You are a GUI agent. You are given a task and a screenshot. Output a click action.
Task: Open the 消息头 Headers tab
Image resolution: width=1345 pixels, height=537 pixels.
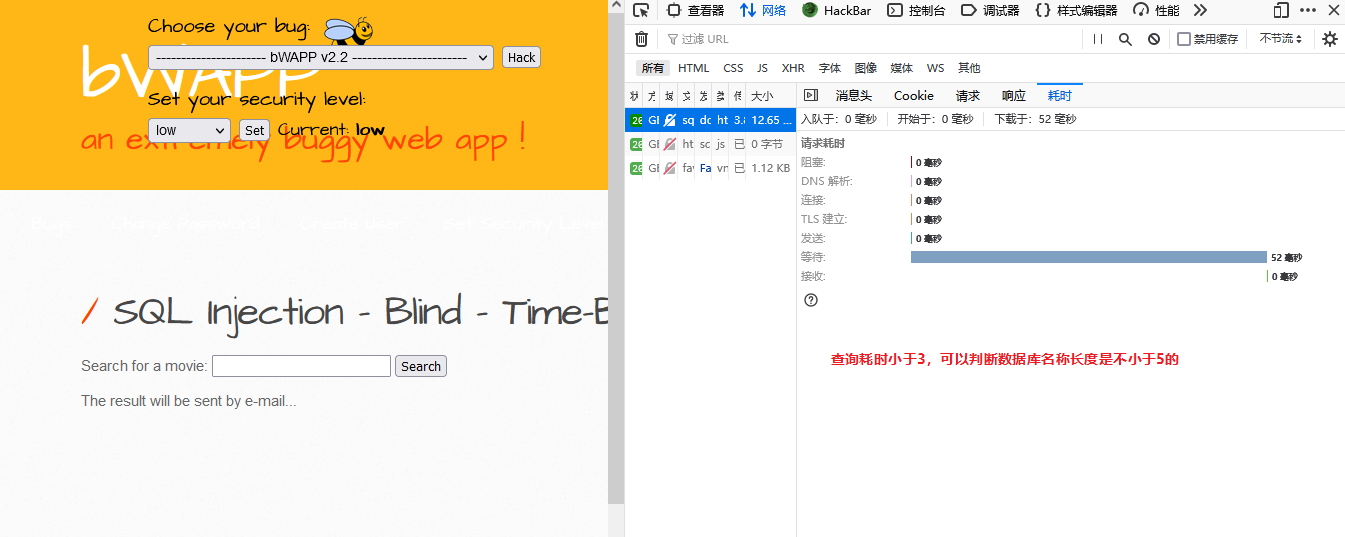(854, 96)
